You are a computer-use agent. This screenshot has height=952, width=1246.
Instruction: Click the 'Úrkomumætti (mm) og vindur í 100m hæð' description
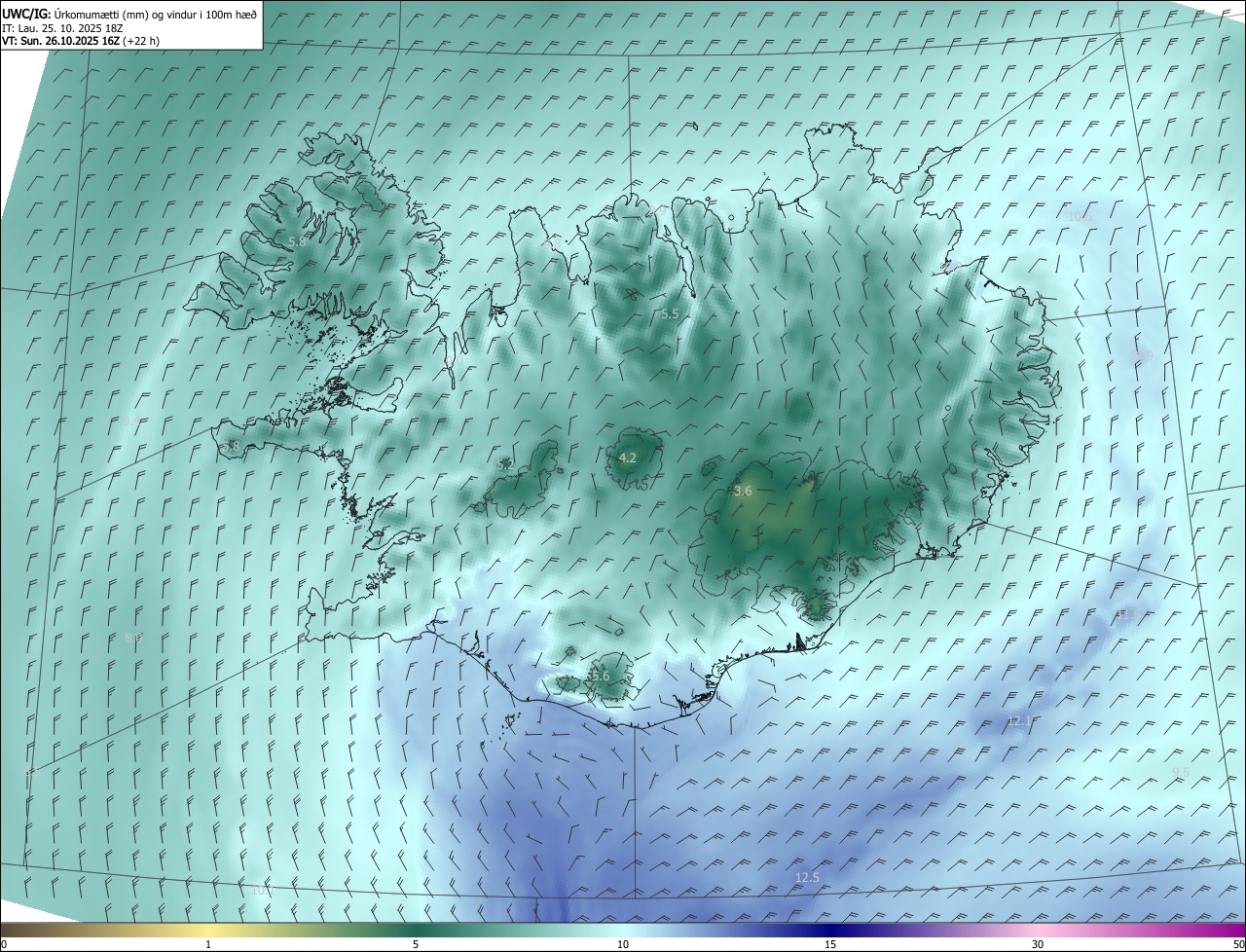pyautogui.click(x=156, y=14)
